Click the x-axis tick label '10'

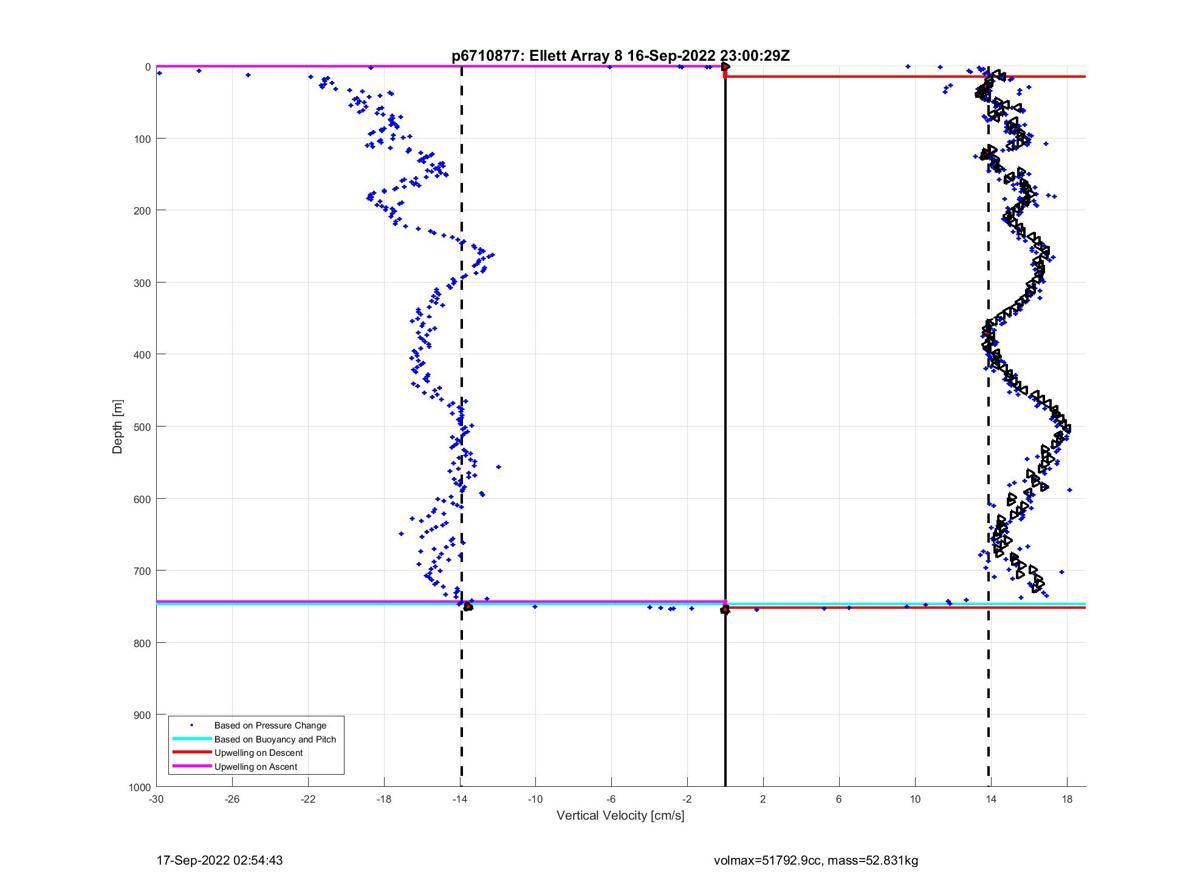(915, 799)
